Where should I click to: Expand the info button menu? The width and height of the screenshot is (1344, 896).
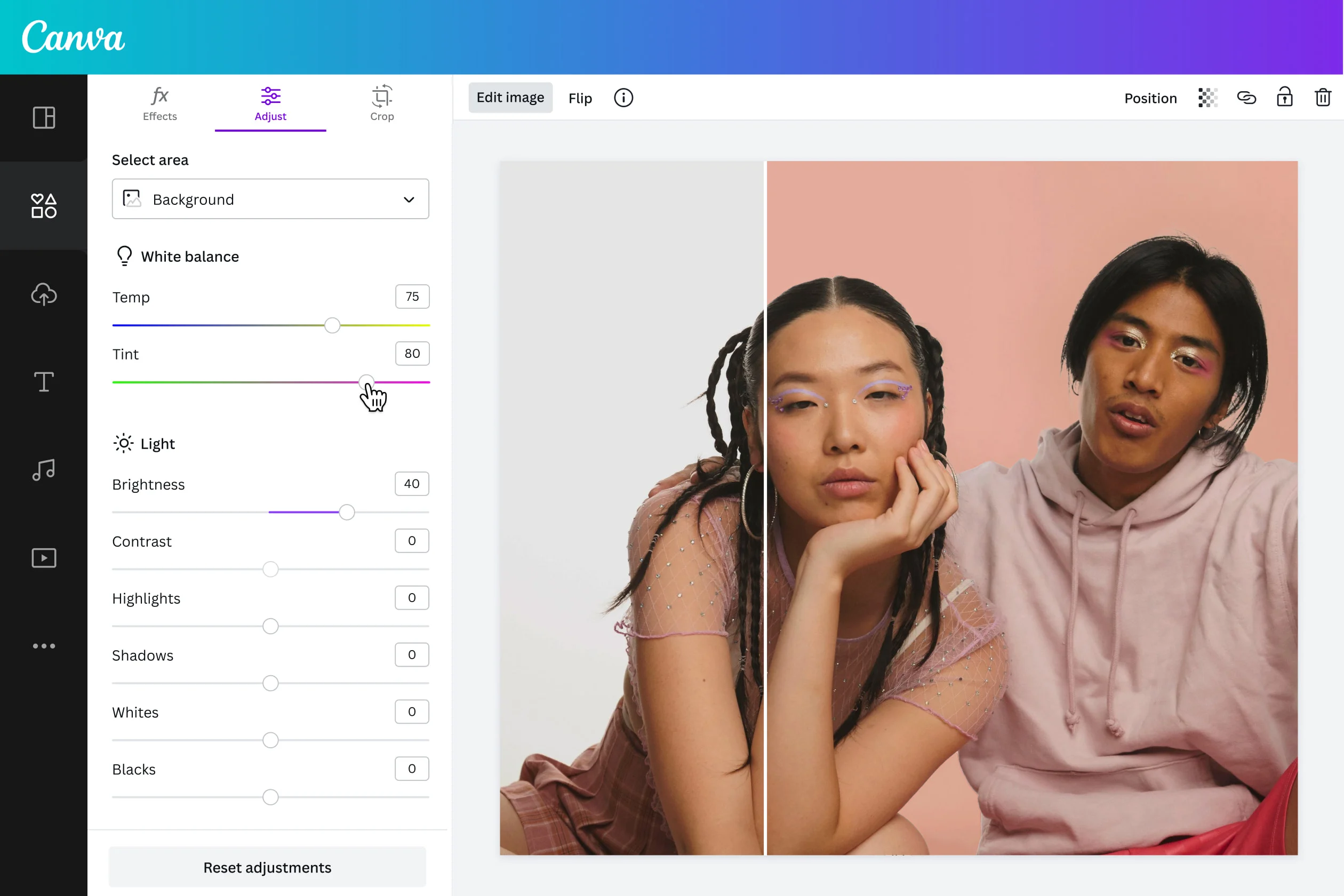pos(624,97)
